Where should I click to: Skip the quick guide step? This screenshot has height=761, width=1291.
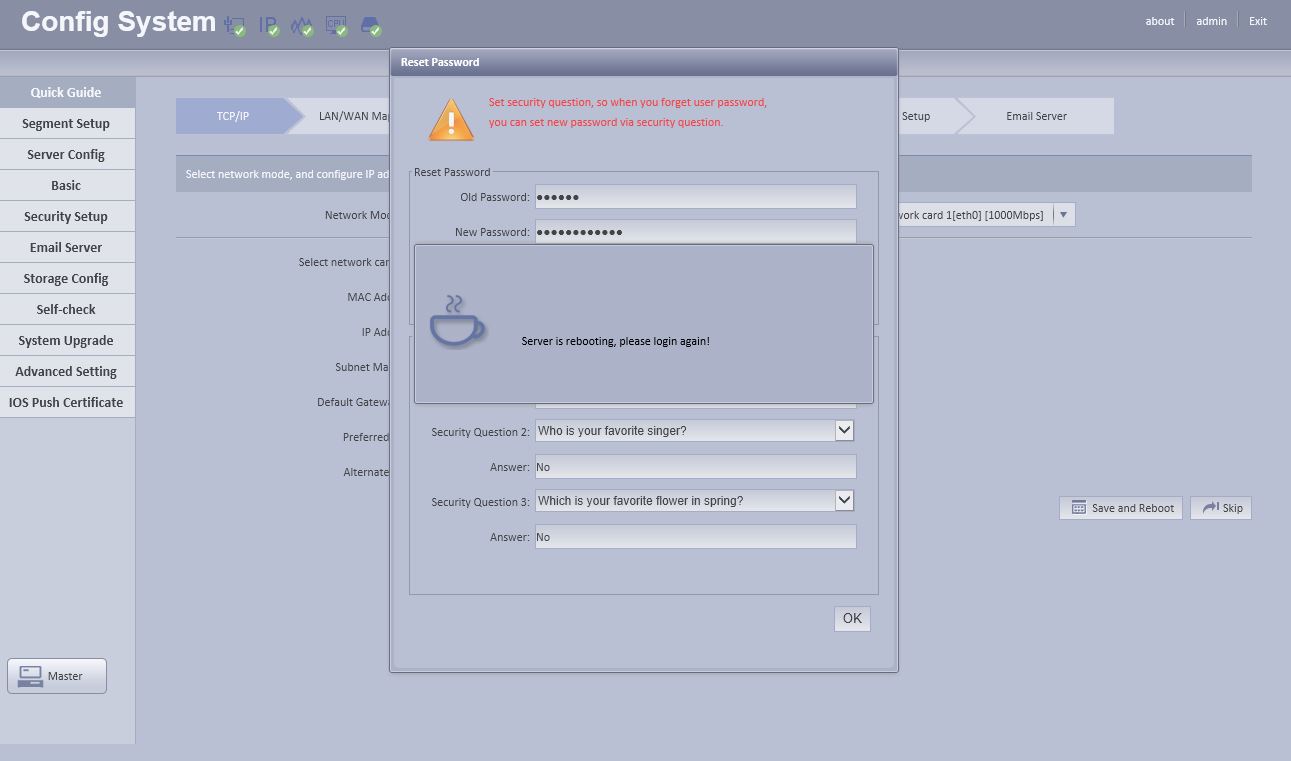(1221, 508)
